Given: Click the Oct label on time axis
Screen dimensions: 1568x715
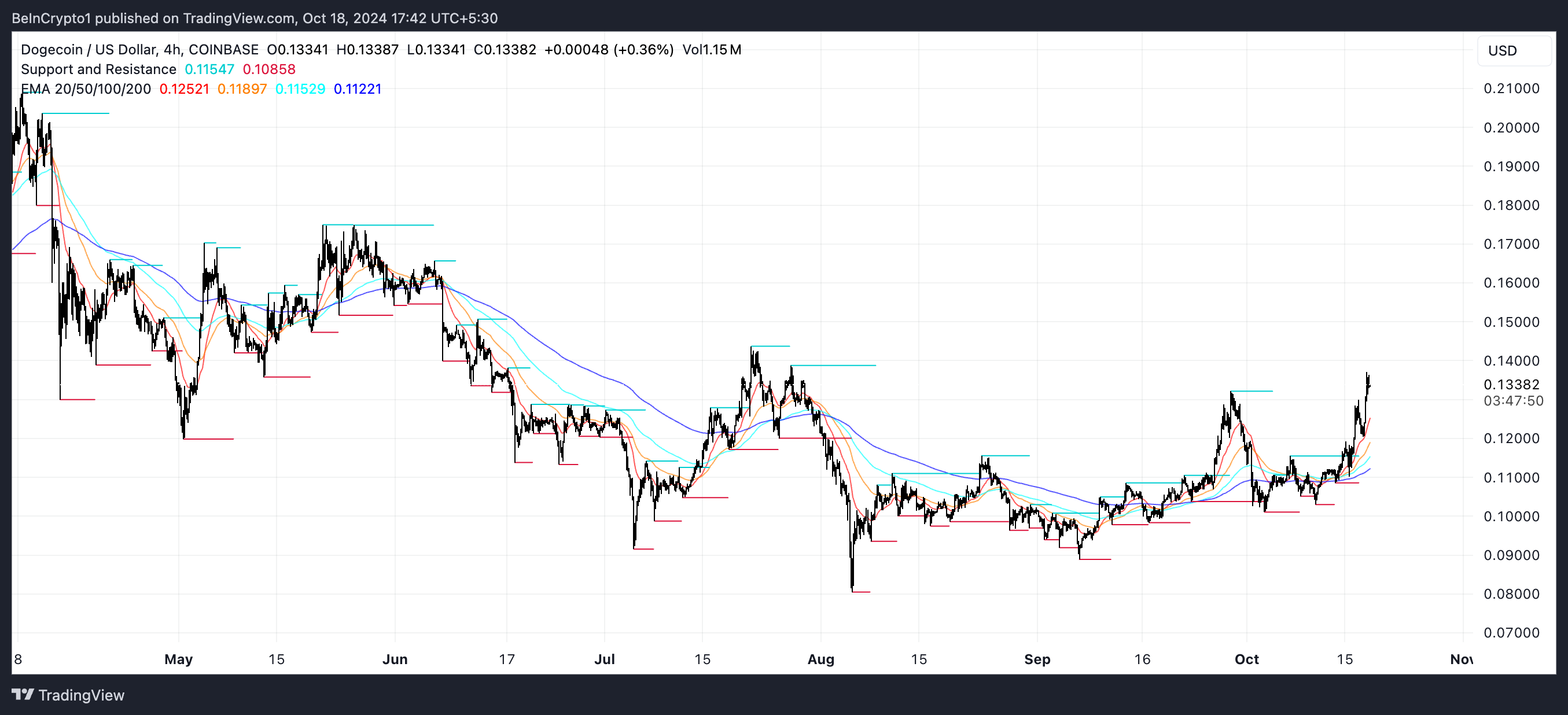Looking at the screenshot, I should [1246, 659].
